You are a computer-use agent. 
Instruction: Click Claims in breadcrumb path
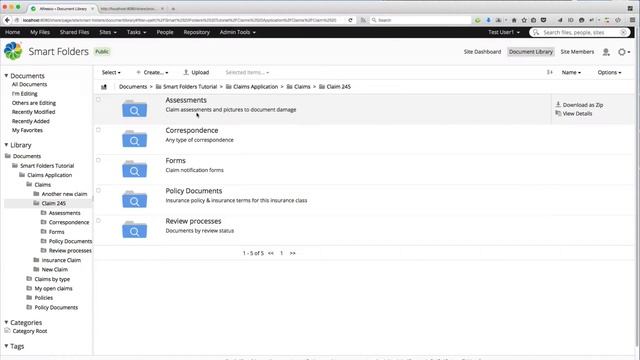pyautogui.click(x=302, y=87)
